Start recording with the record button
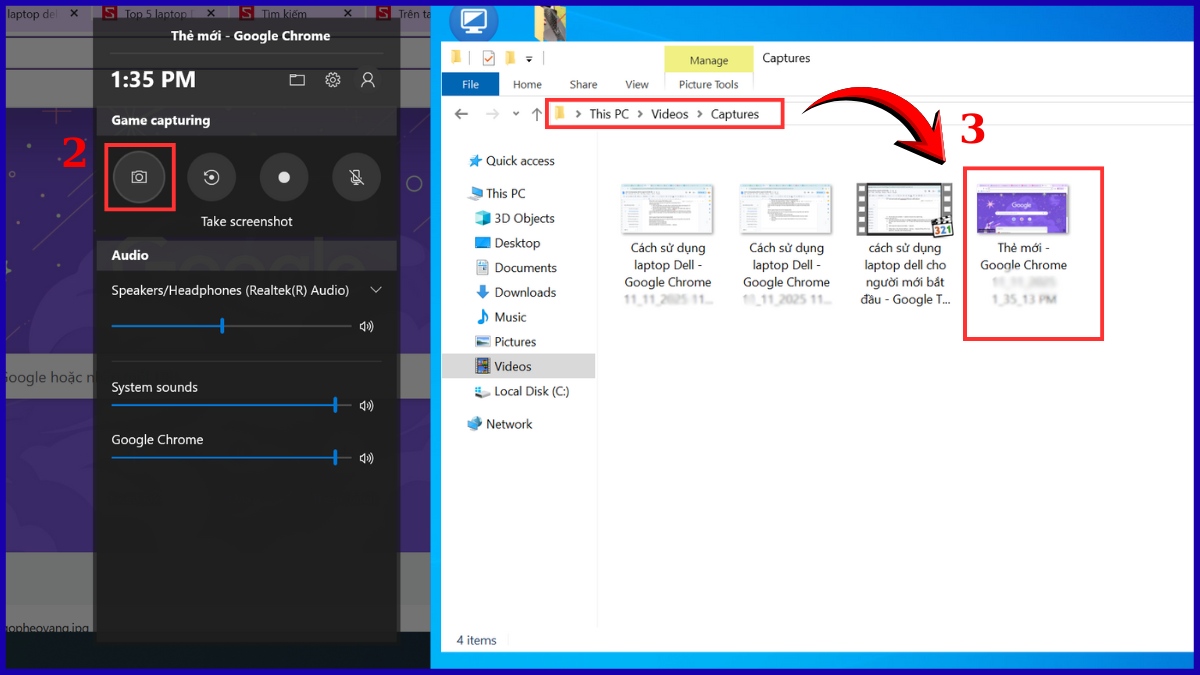Image resolution: width=1200 pixels, height=675 pixels. 284,177
